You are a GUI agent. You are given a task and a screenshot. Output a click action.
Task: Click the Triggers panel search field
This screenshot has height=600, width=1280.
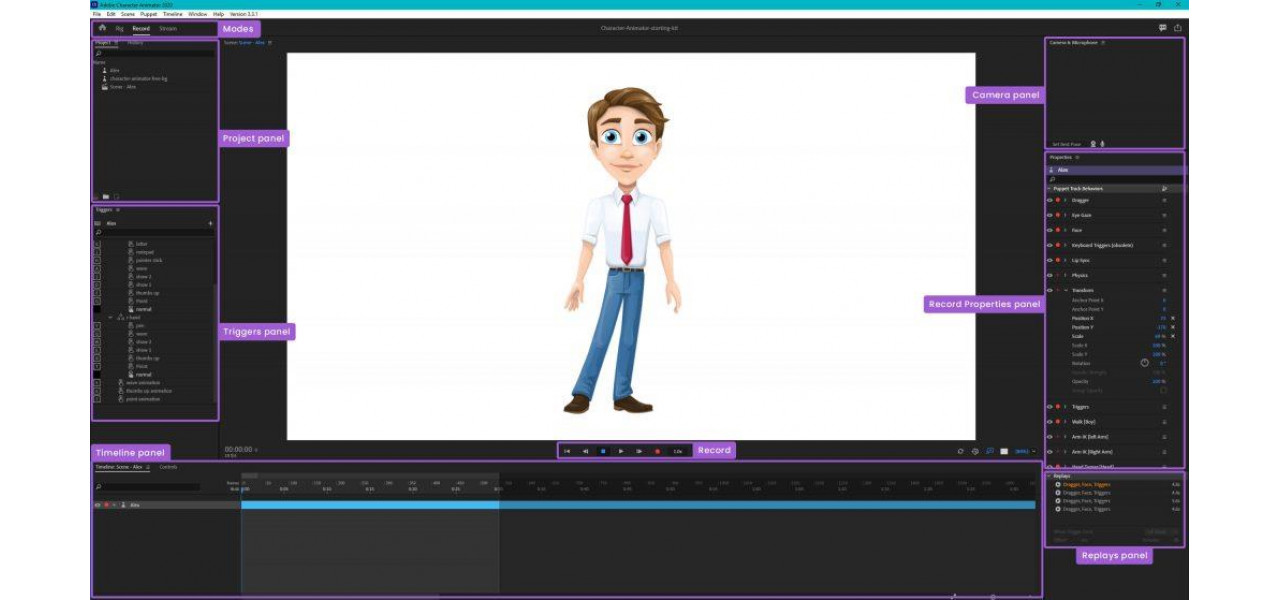(154, 233)
